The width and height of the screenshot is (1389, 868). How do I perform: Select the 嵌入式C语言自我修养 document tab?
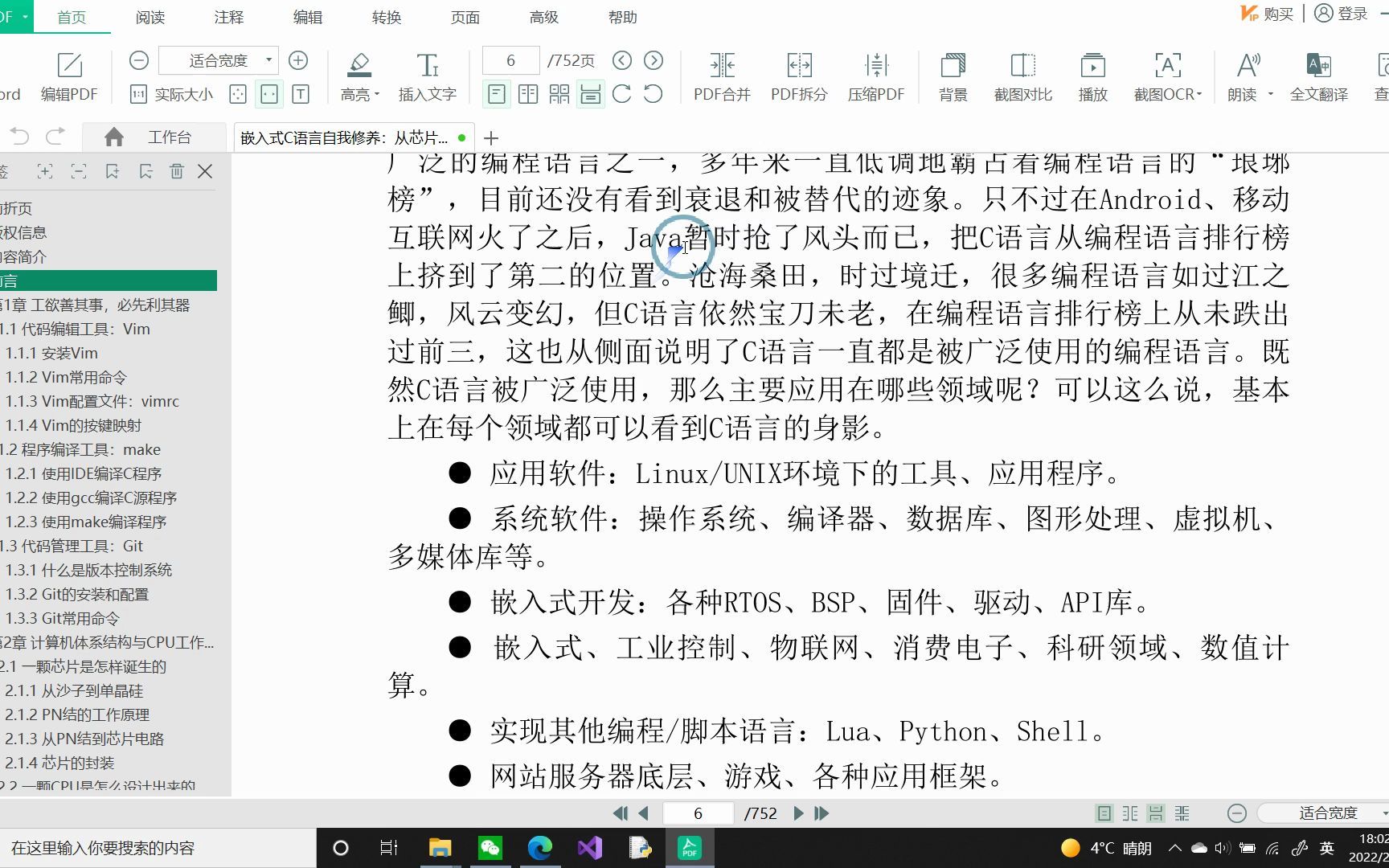pos(352,137)
